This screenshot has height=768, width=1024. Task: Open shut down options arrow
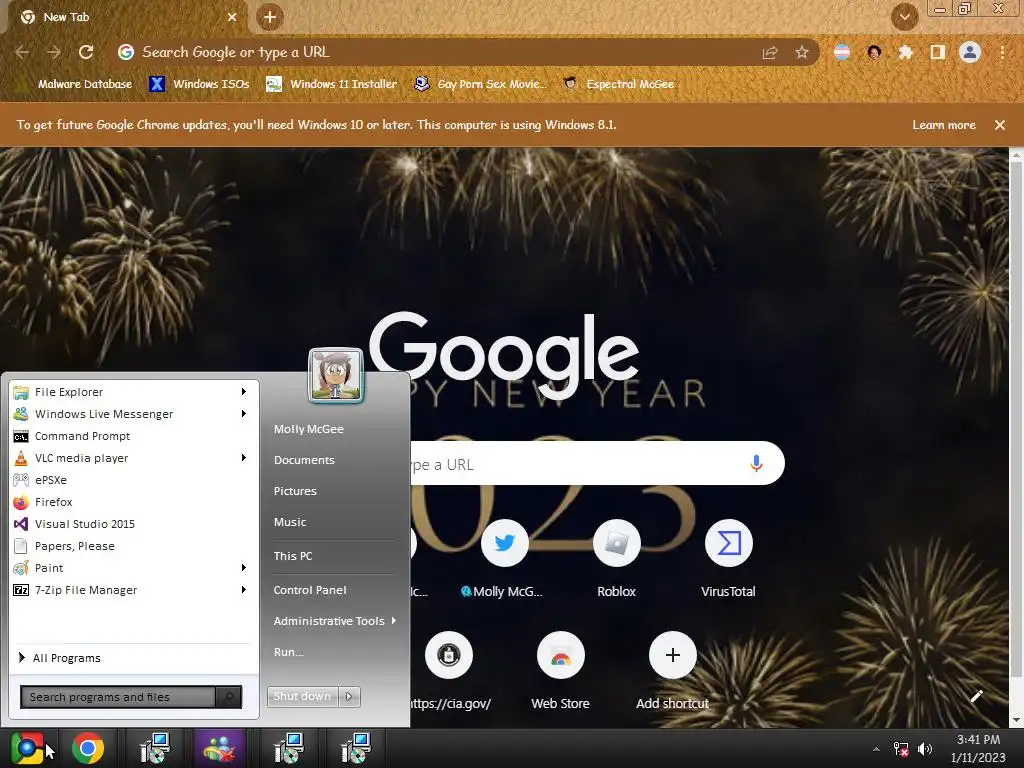(349, 697)
